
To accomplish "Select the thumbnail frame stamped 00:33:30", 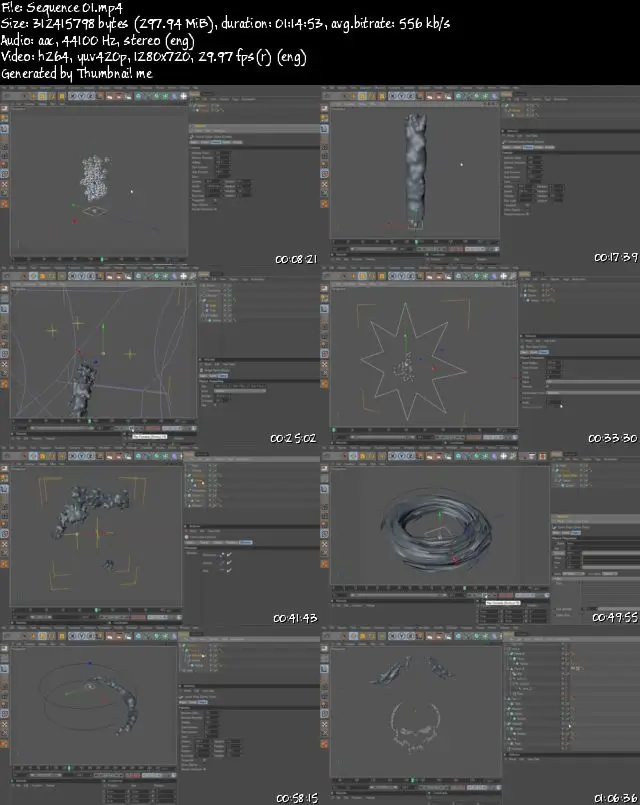I will (x=480, y=356).
